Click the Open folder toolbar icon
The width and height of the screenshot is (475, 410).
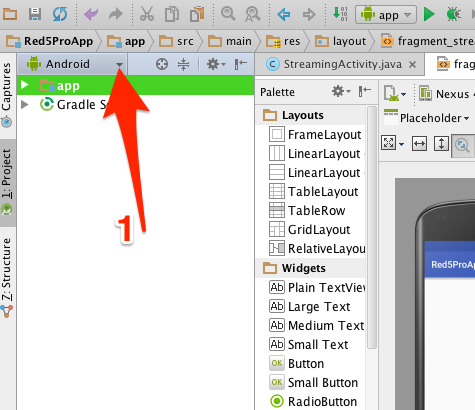coord(10,14)
